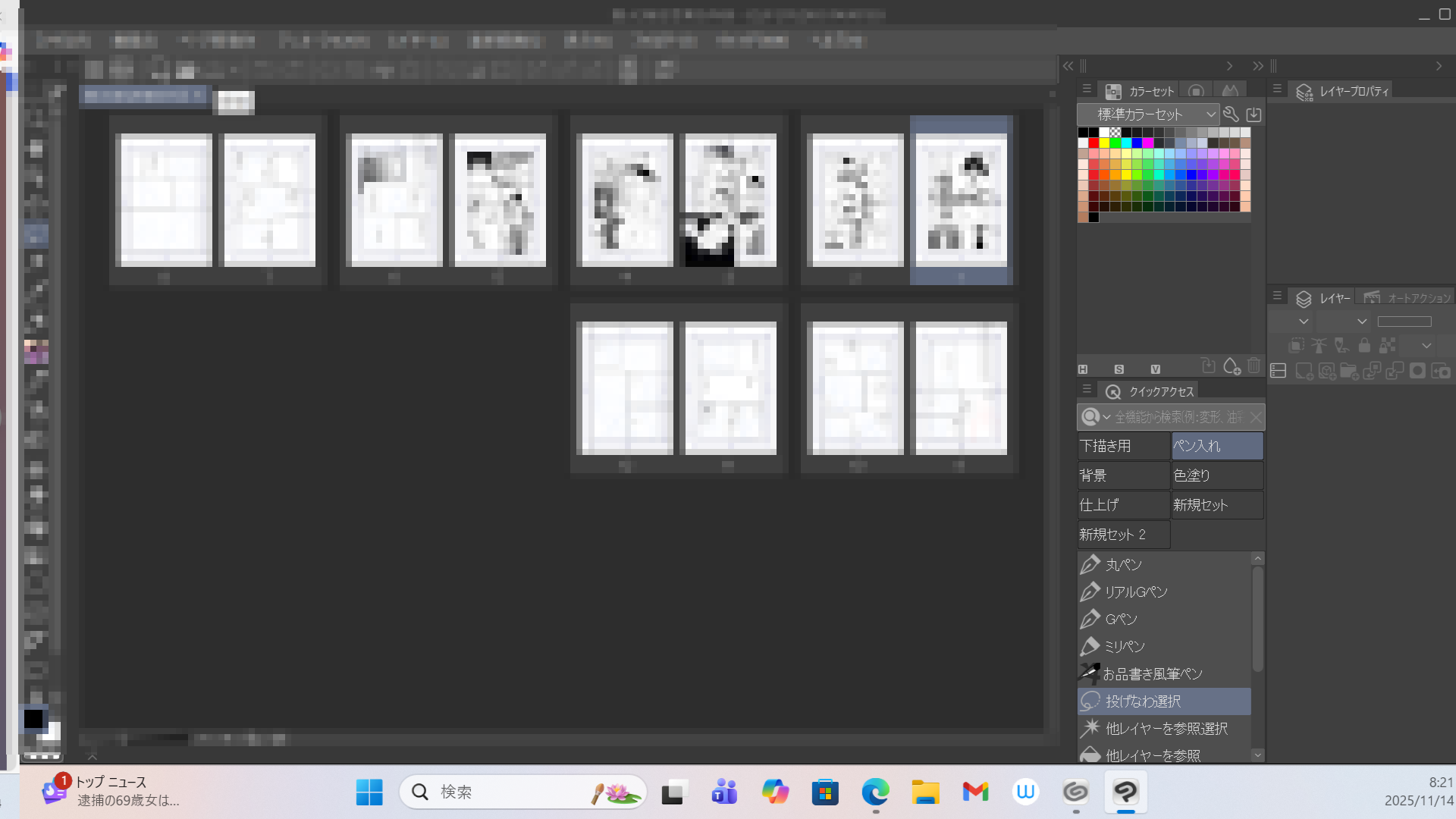Click the import color set icon
This screenshot has width=1456, height=819.
click(x=1254, y=115)
